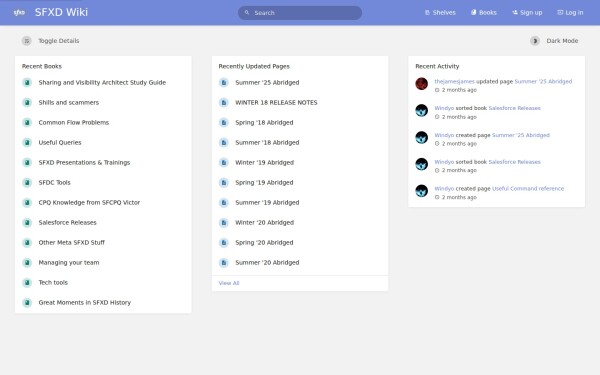Click Windyo avatar beside created Useful Command reference
The width and height of the screenshot is (600, 375).
click(x=422, y=191)
